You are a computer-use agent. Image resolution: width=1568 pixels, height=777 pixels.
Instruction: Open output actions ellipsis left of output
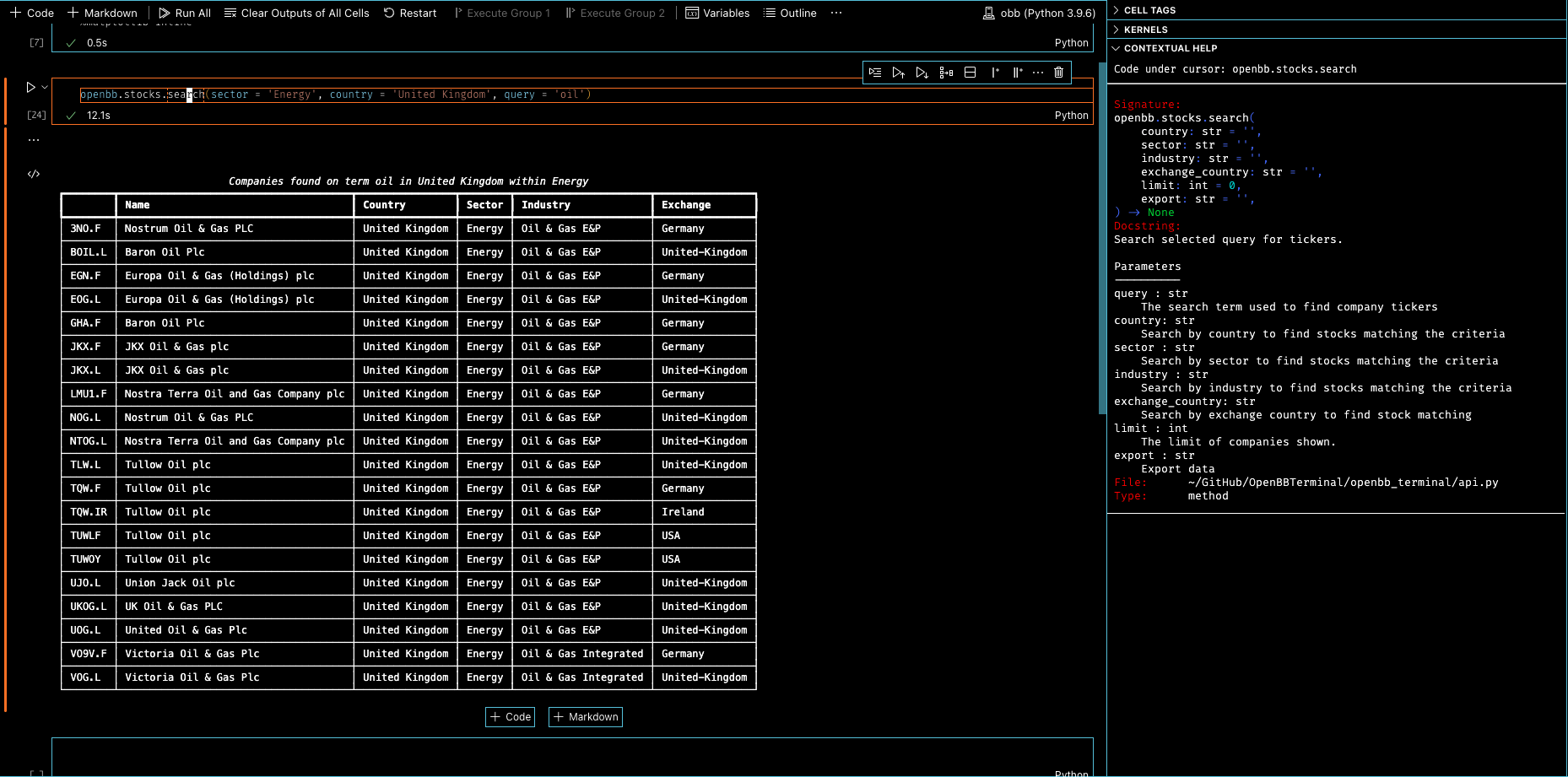tap(34, 140)
